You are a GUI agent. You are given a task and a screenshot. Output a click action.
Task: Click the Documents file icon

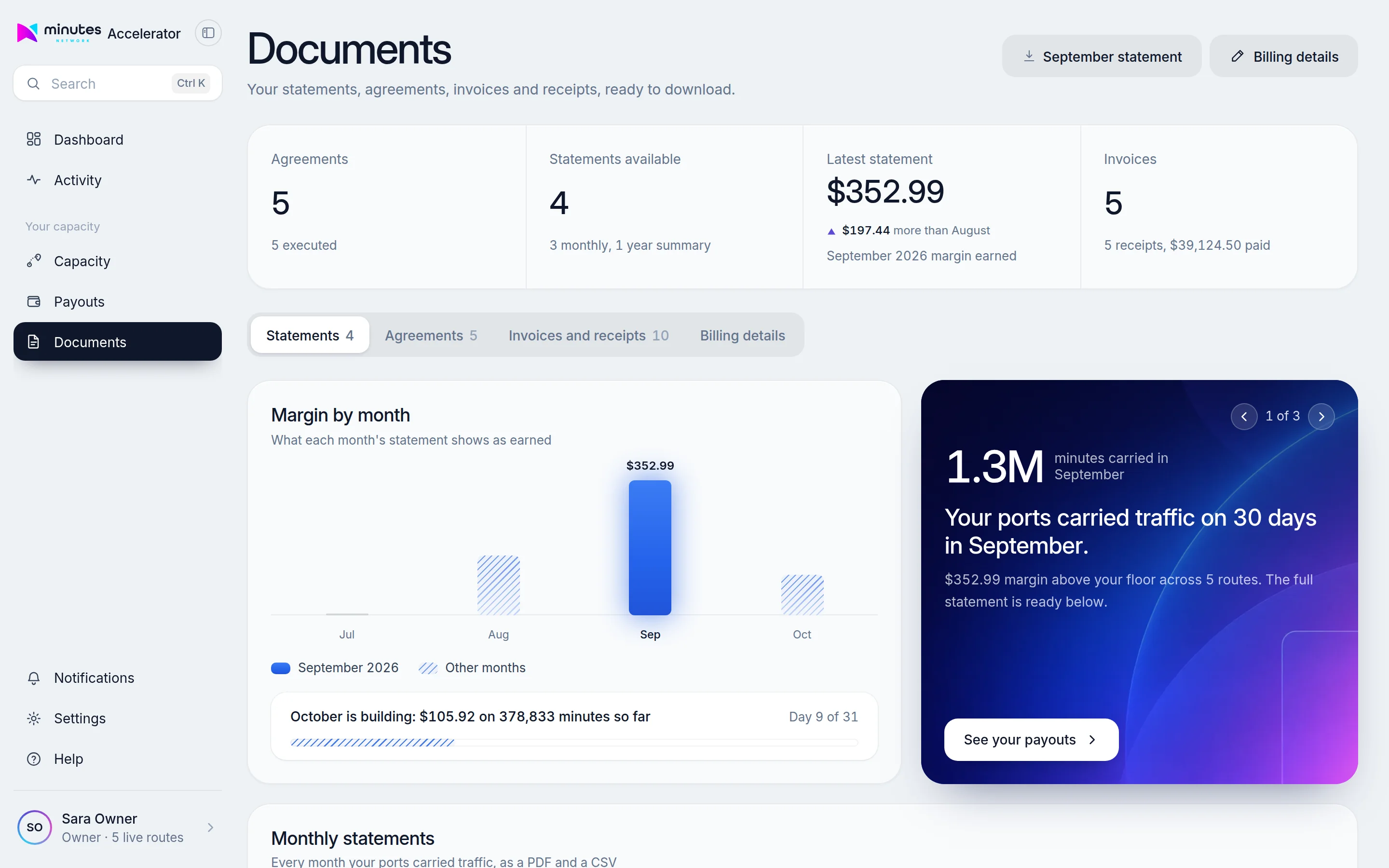point(34,341)
